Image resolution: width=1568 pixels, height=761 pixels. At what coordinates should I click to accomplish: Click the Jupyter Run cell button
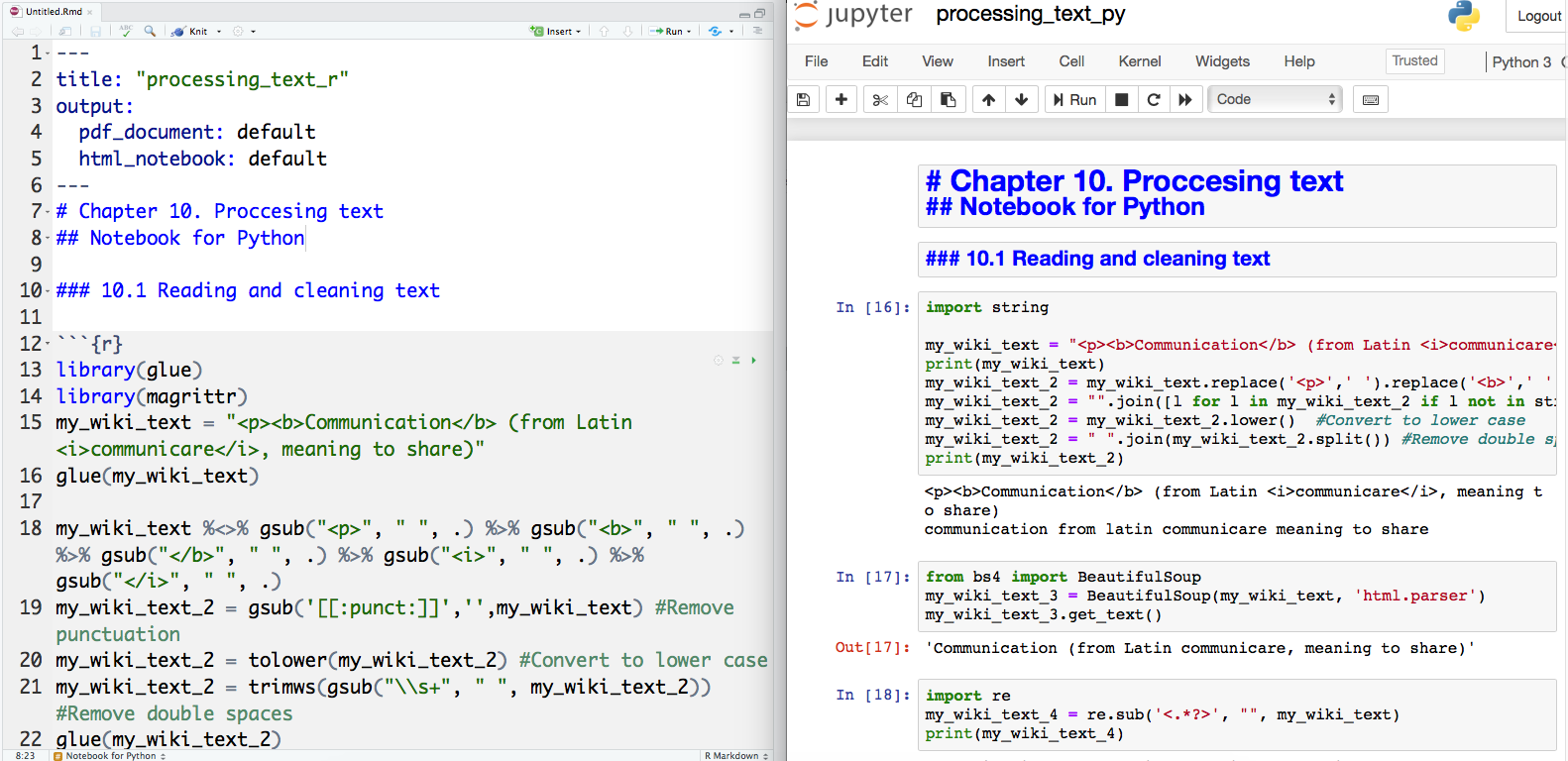(1075, 99)
